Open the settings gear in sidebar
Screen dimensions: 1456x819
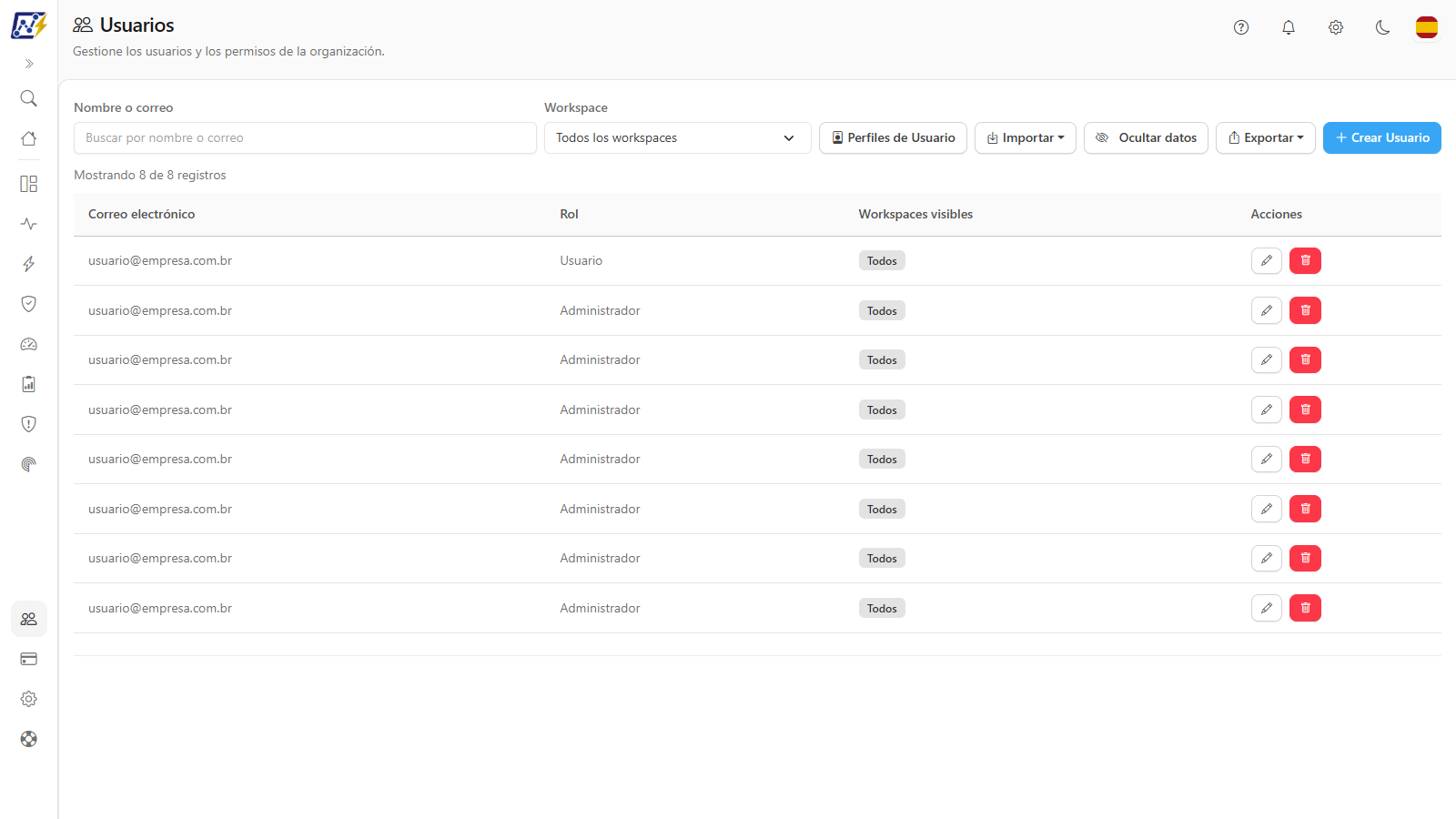click(29, 699)
